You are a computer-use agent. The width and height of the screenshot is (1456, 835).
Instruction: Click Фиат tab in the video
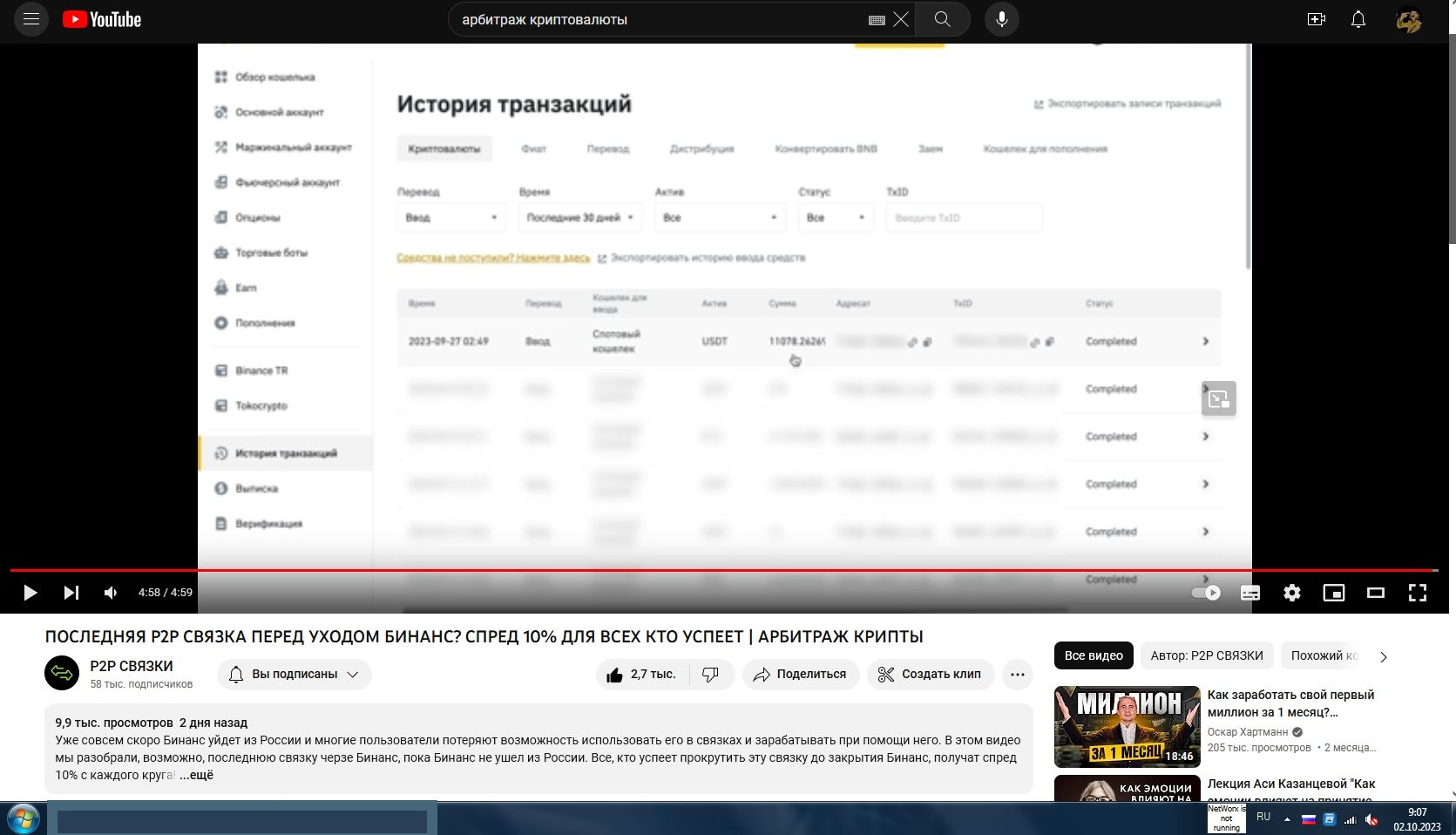[x=534, y=149]
